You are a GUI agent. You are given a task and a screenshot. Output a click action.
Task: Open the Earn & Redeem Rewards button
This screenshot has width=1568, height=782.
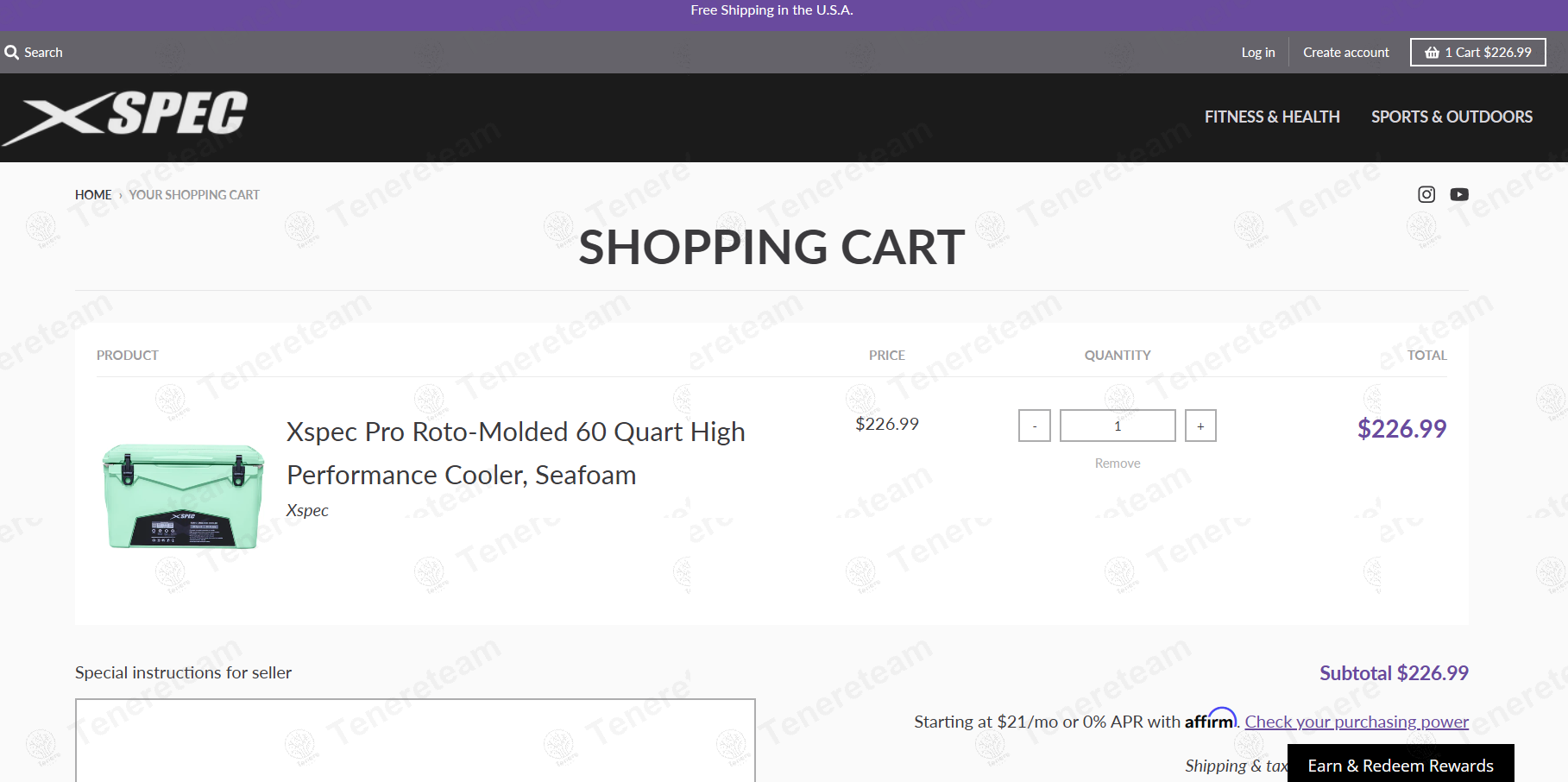[1401, 765]
